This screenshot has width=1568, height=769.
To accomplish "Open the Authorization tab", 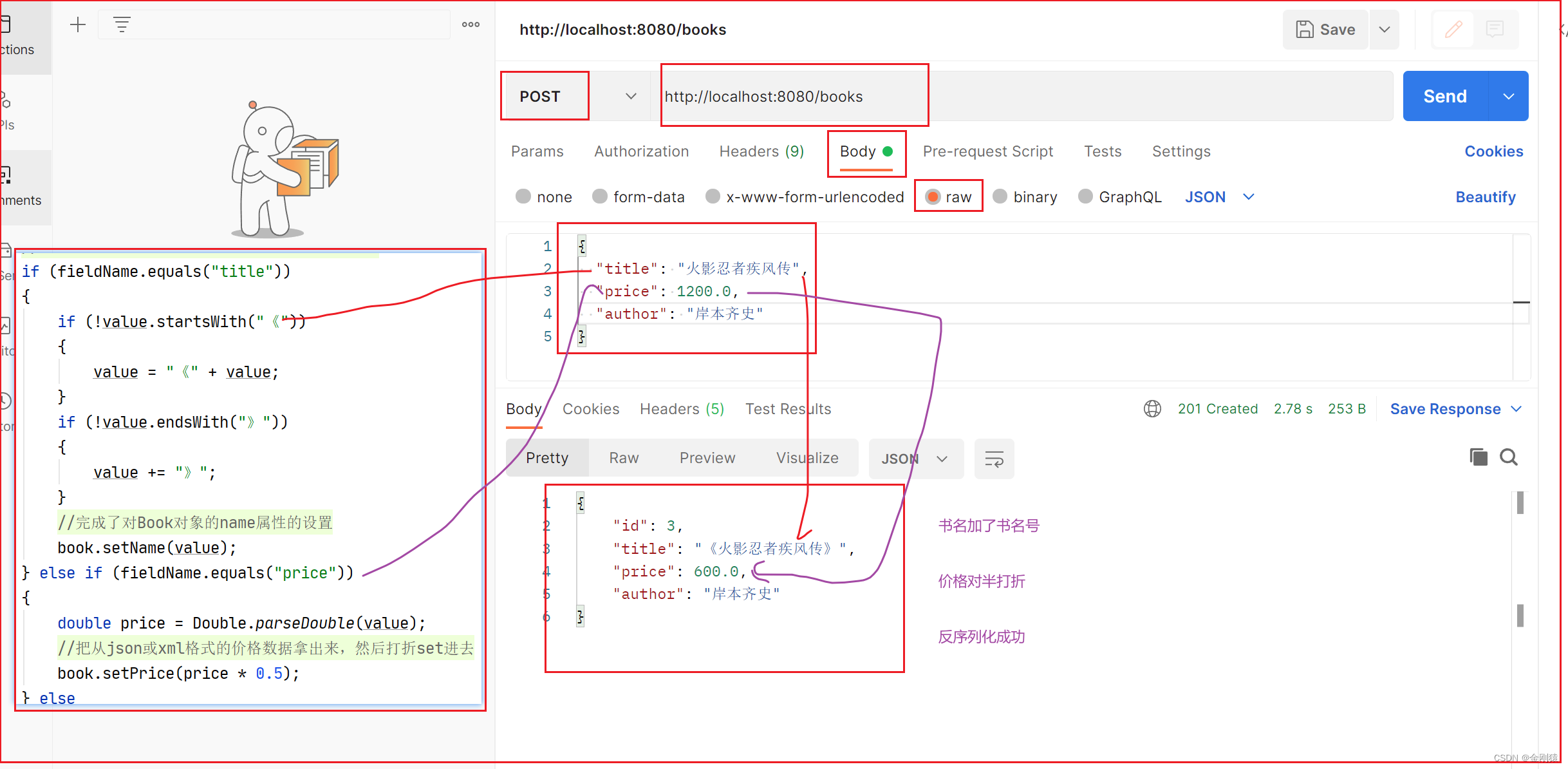I will click(640, 152).
